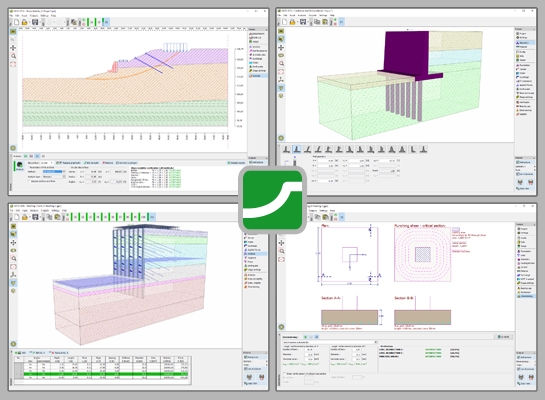Click Save floppy icon in Slope Stability toolbar
545x400 pixels.
coord(35,22)
